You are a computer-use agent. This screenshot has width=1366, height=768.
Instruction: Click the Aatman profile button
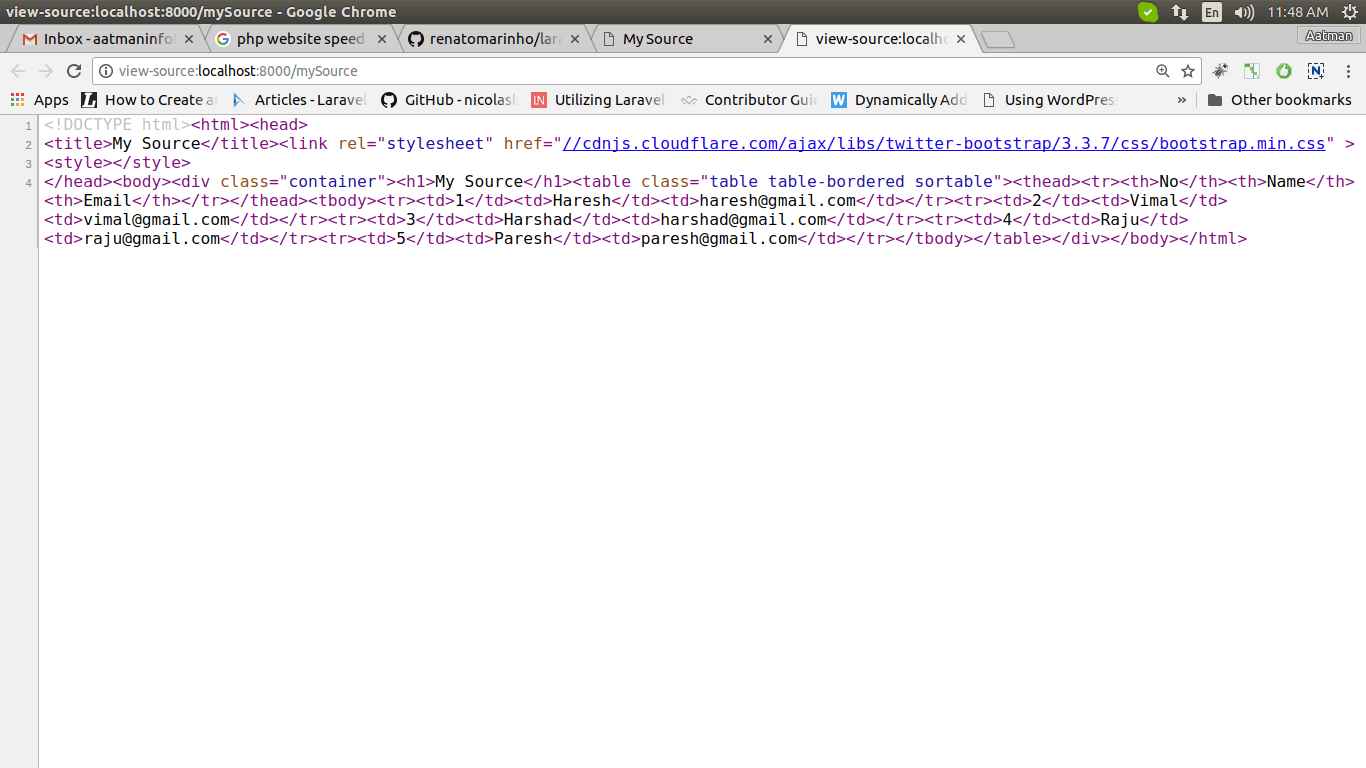pos(1328,36)
